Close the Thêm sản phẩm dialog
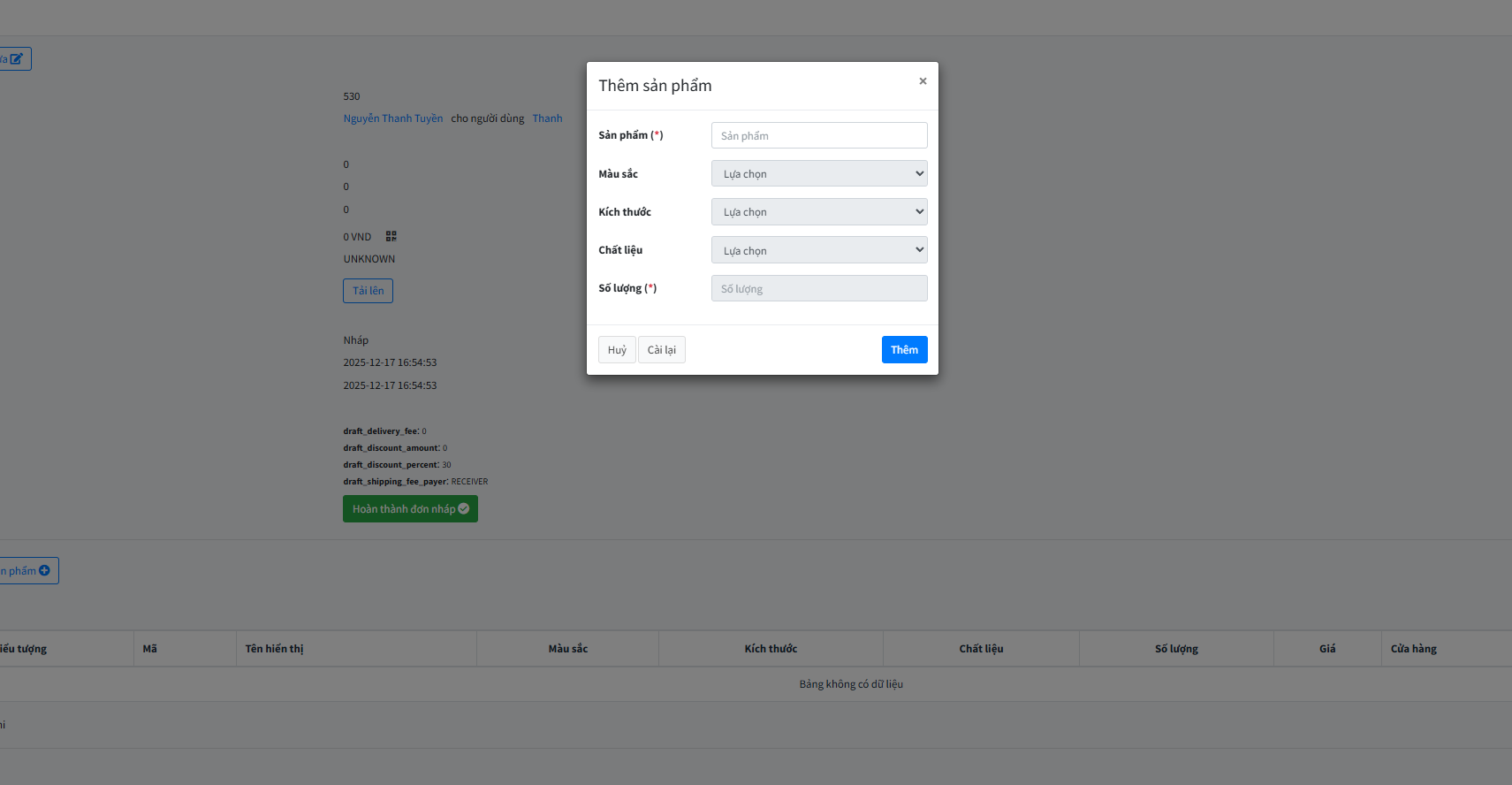Screen dimensions: 1512x785 923,81
